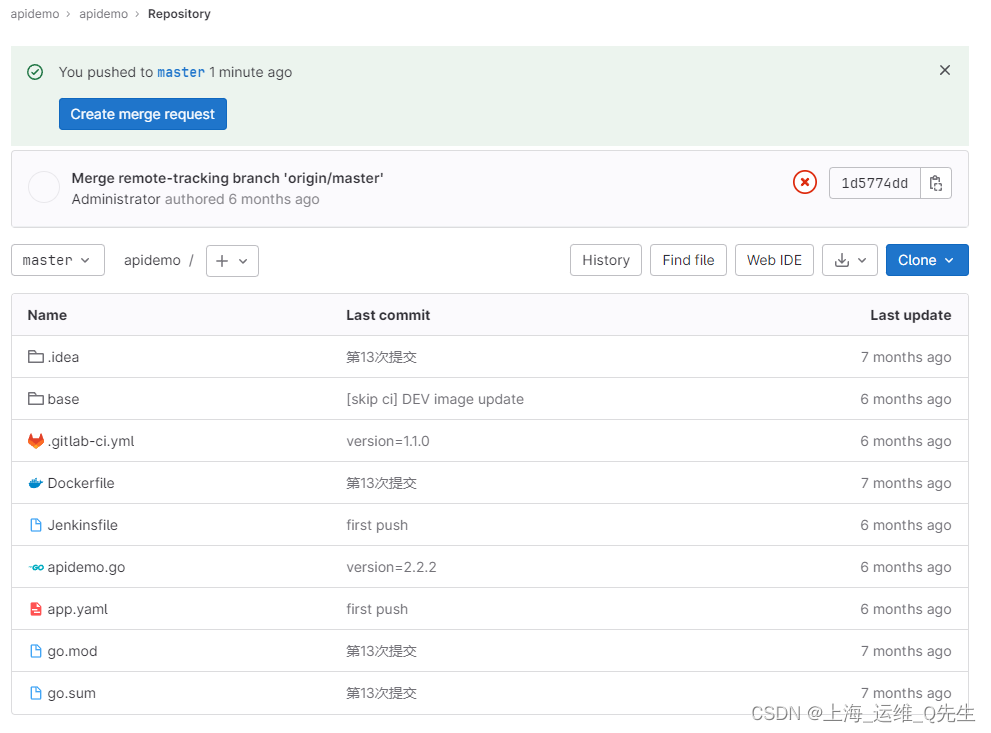991x733 pixels.
Task: Open the app.yaml file
Action: (78, 609)
